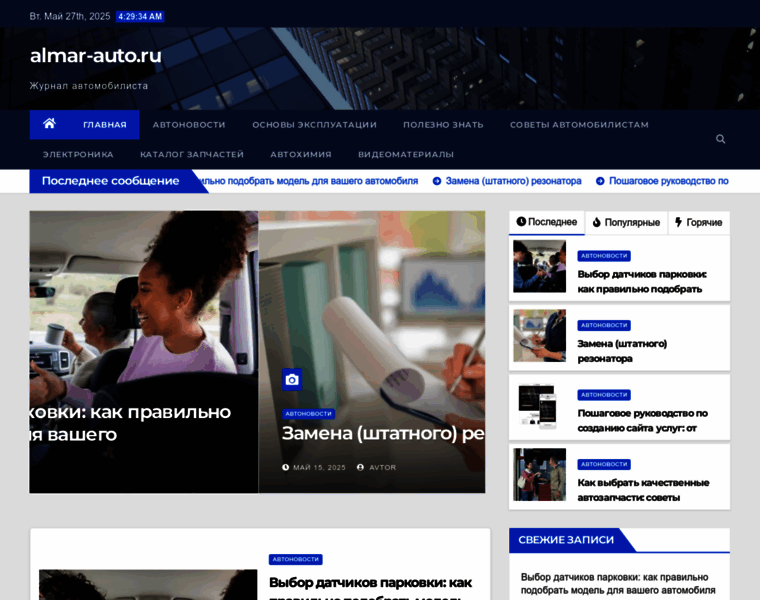Open Каталог запчастей menu item
Screen dimensions: 760x600
coord(192,154)
